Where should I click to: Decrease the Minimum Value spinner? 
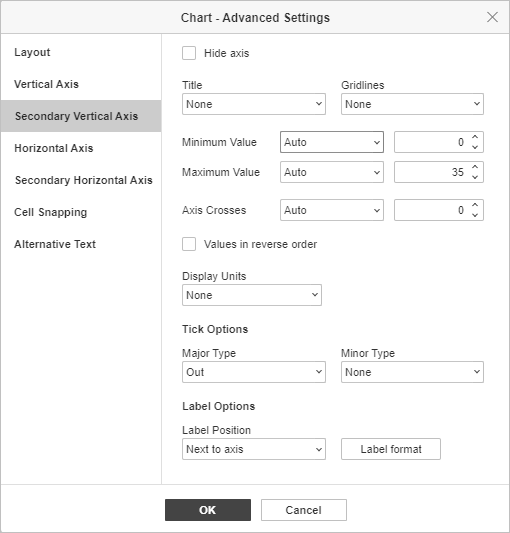475,147
